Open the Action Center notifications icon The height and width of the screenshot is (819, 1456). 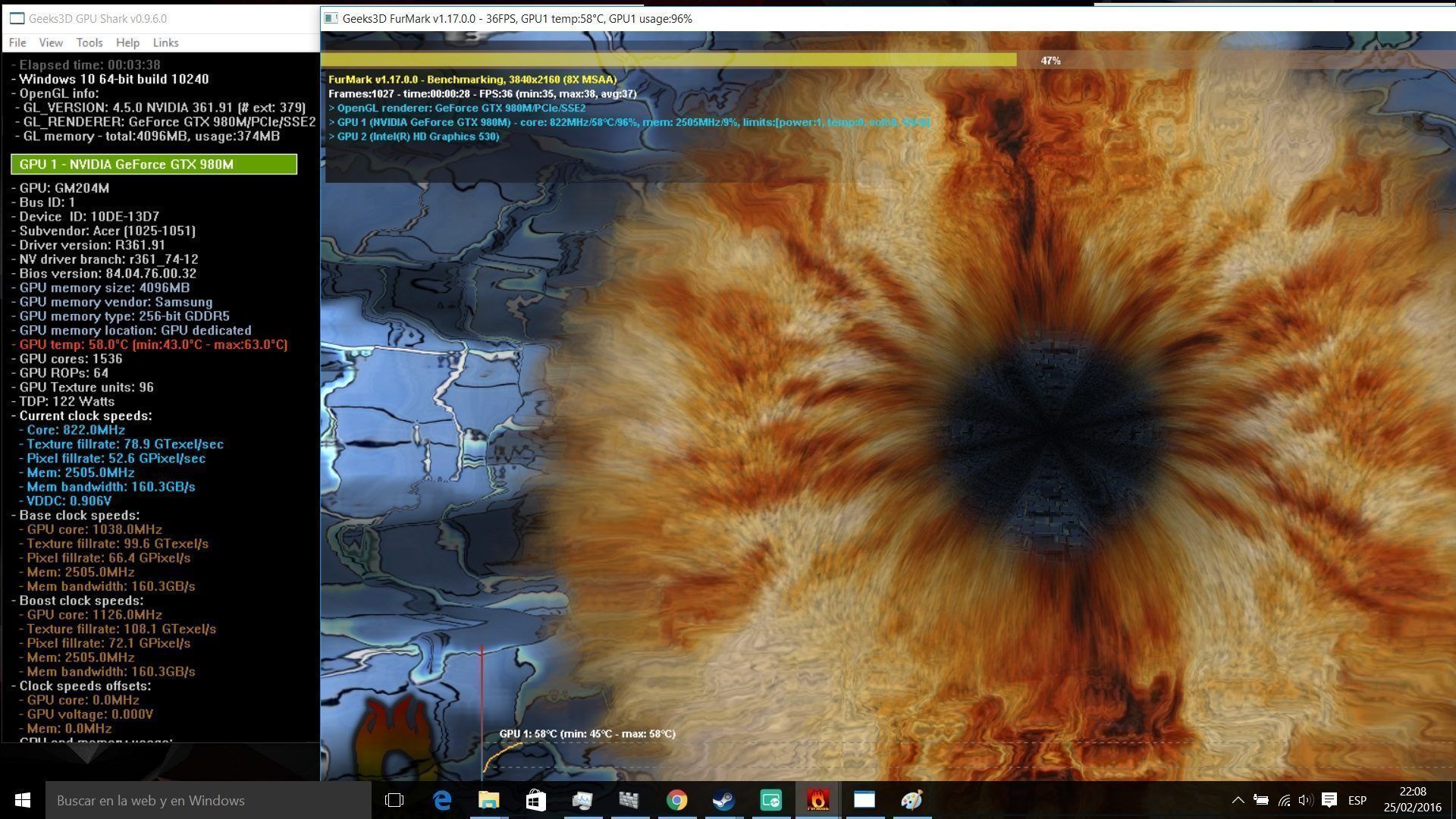click(x=1329, y=800)
